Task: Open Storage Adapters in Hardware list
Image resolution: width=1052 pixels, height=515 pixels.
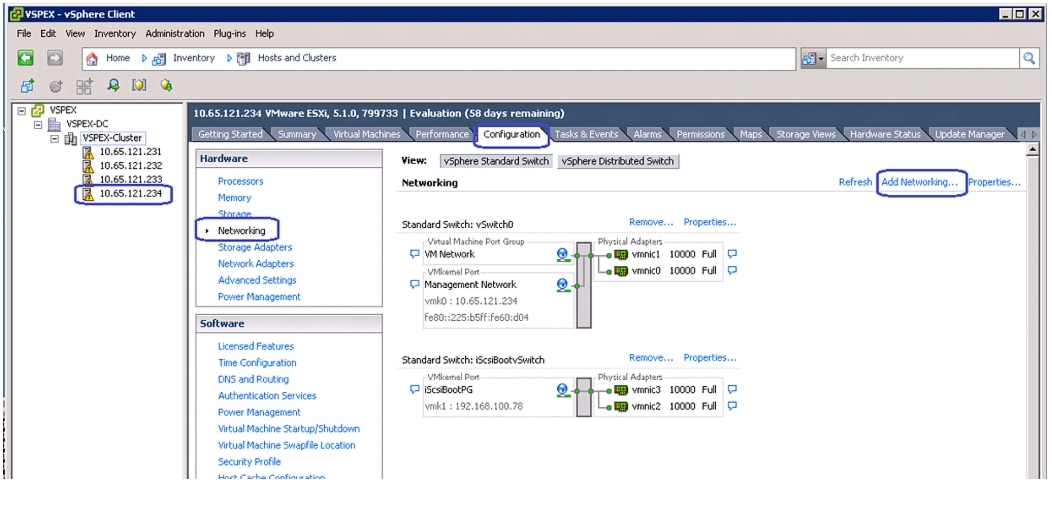Action: (255, 247)
